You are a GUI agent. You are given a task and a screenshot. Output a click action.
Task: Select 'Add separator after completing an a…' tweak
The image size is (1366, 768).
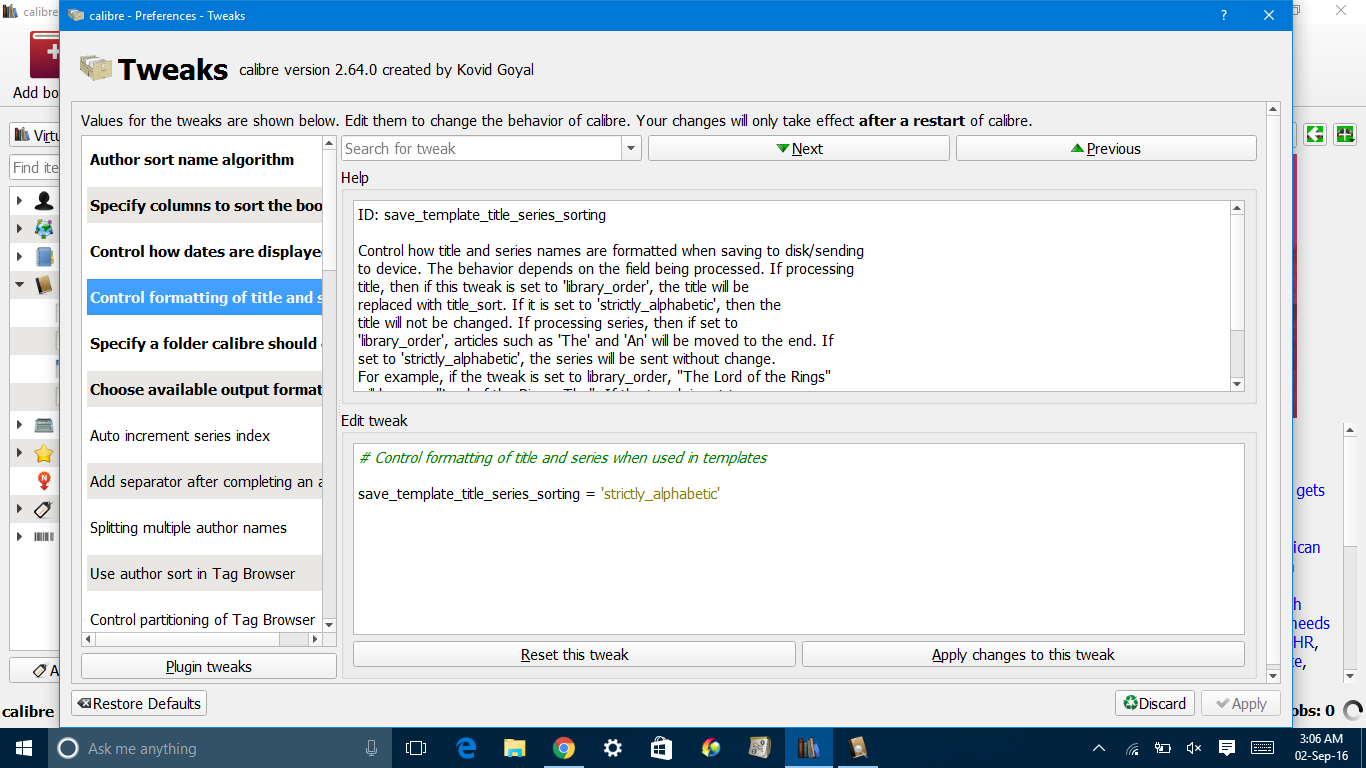(x=204, y=482)
